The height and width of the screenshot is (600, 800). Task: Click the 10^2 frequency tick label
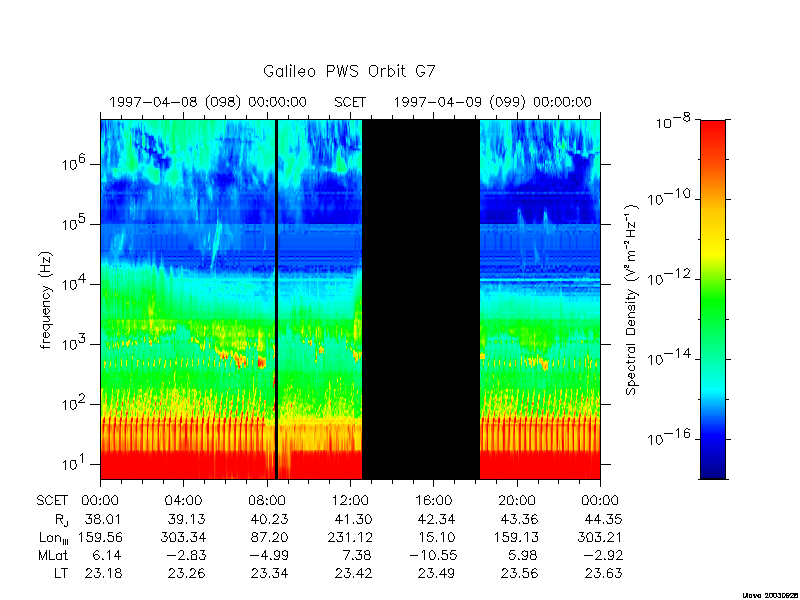72,403
